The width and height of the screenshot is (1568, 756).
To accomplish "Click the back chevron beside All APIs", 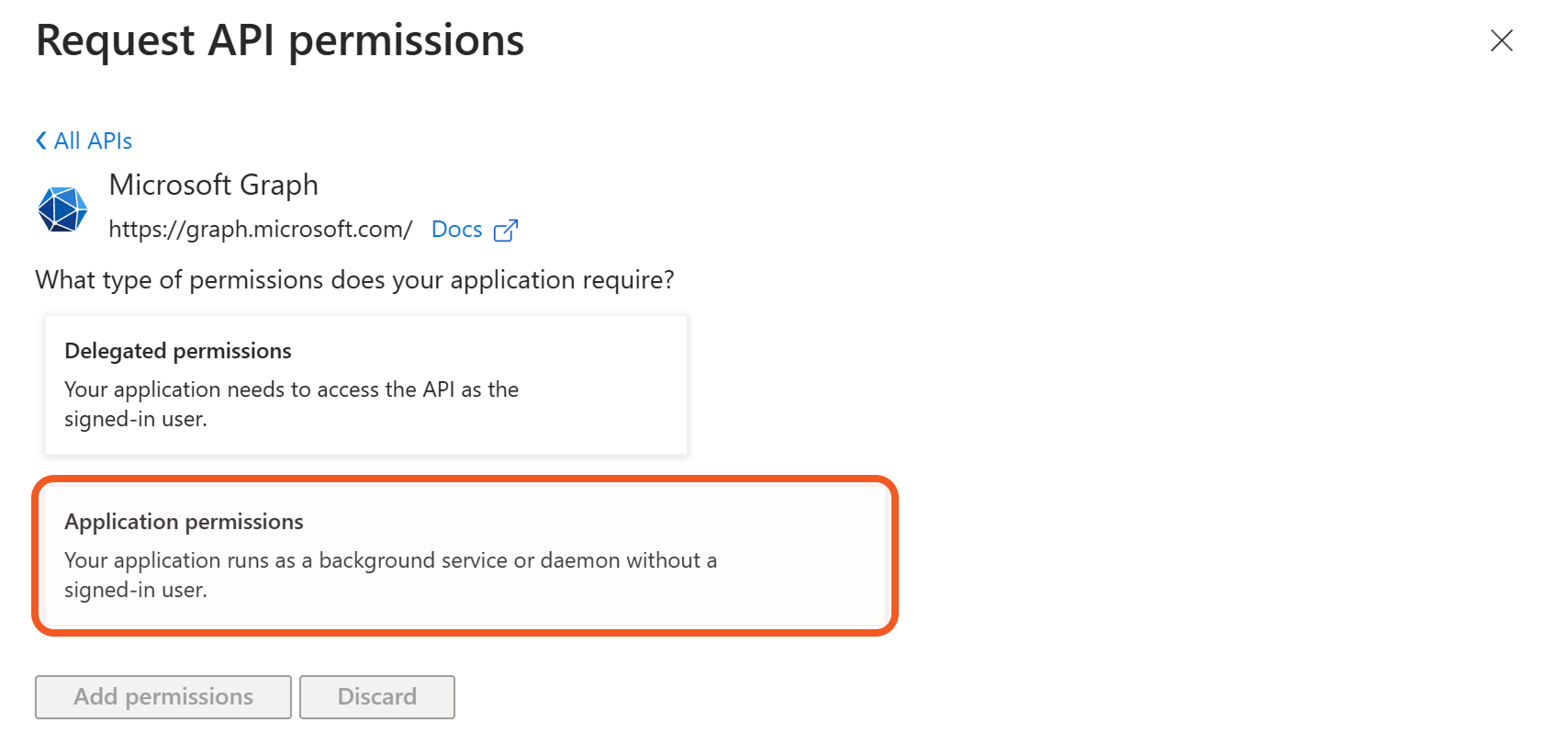I will (41, 141).
